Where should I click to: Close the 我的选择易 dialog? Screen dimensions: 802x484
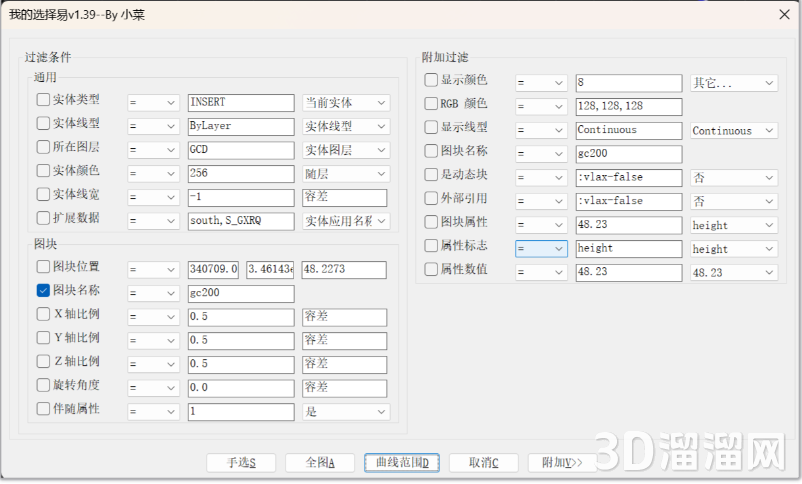(785, 14)
